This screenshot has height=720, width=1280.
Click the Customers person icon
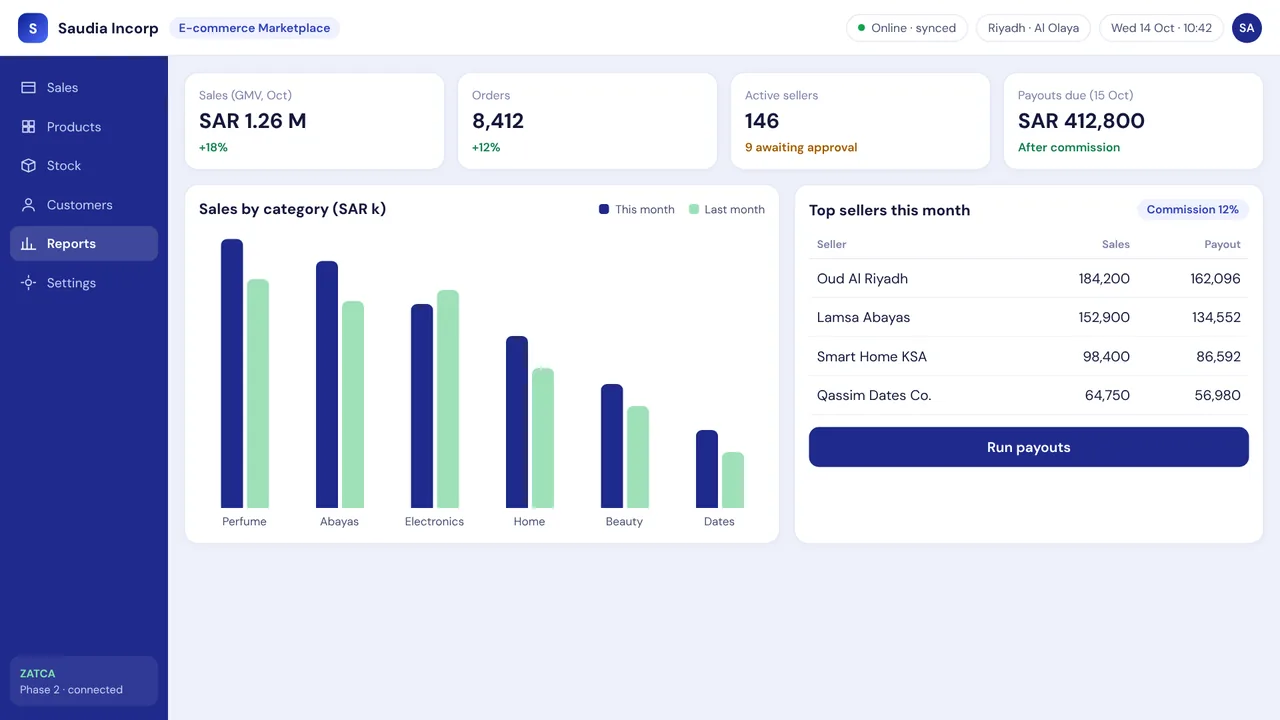(28, 205)
